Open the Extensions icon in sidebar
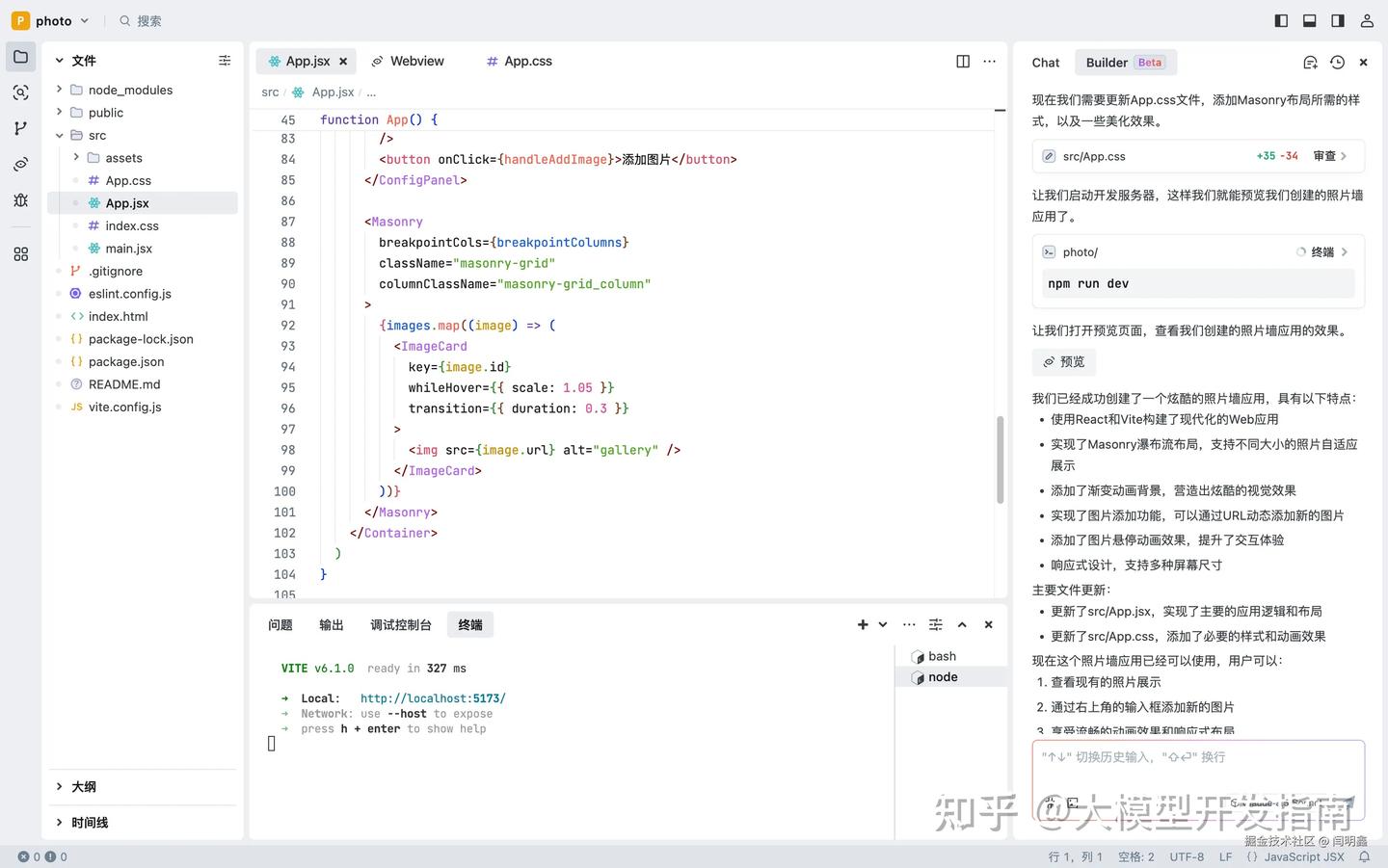1388x868 pixels. point(20,254)
